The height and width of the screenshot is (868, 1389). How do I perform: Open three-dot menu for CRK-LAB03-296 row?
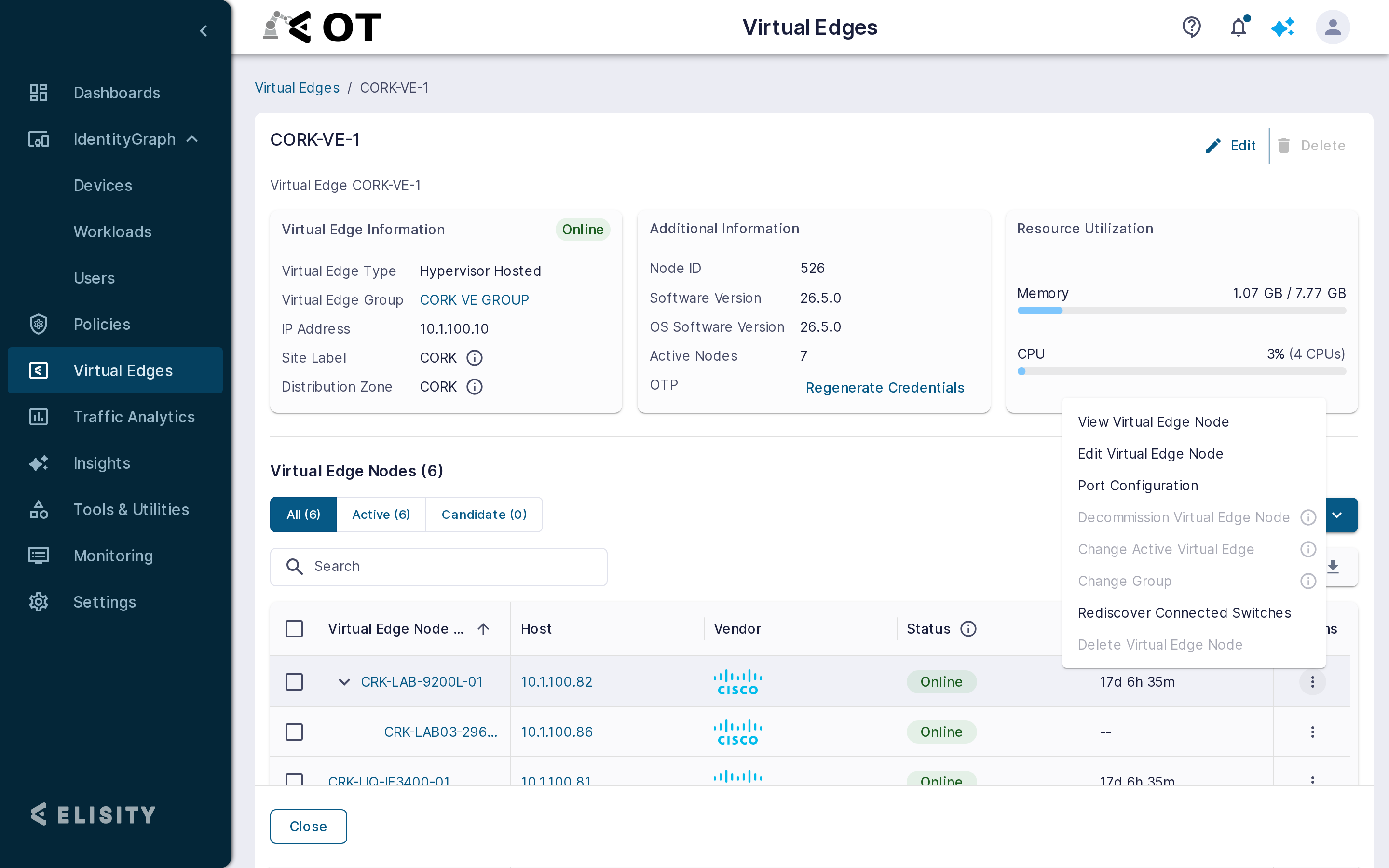point(1312,732)
